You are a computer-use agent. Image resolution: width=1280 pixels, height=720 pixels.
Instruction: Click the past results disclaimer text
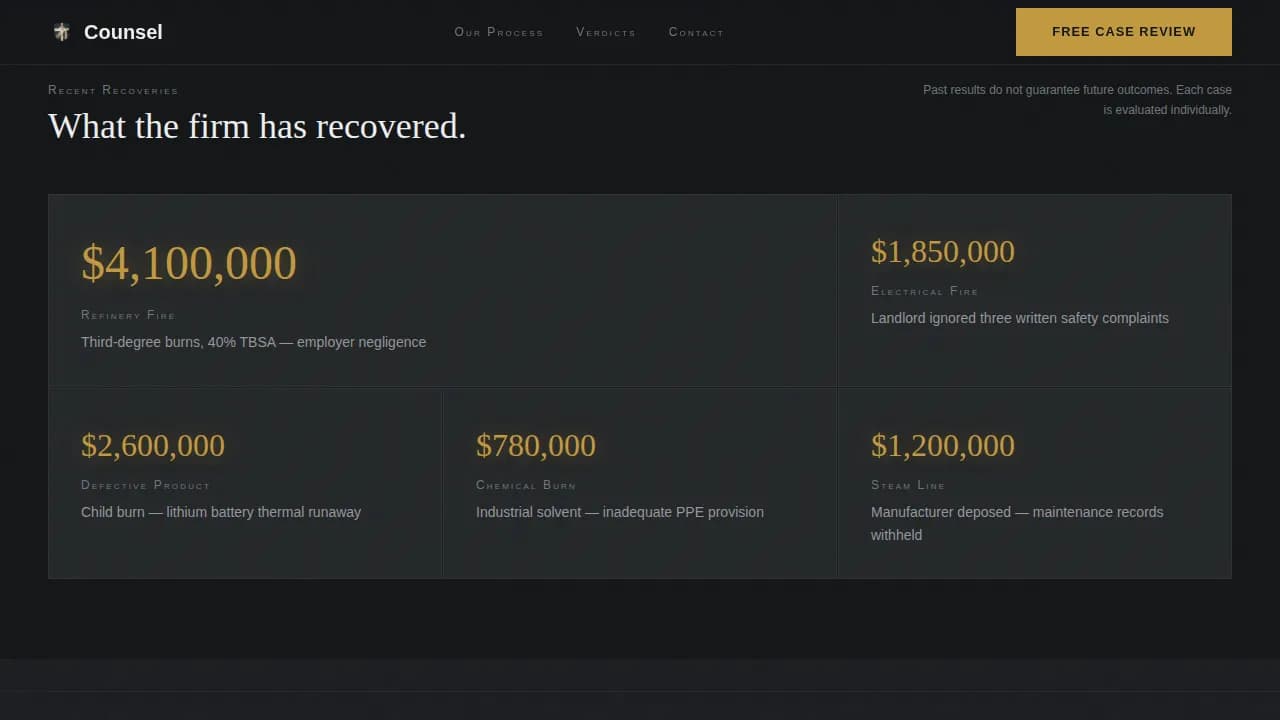tap(1077, 99)
